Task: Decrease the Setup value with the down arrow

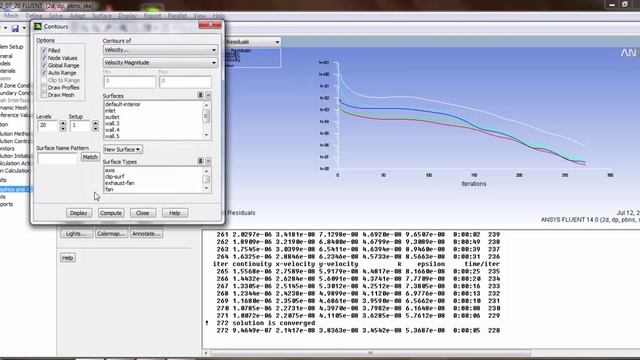Action: pyautogui.click(x=95, y=129)
